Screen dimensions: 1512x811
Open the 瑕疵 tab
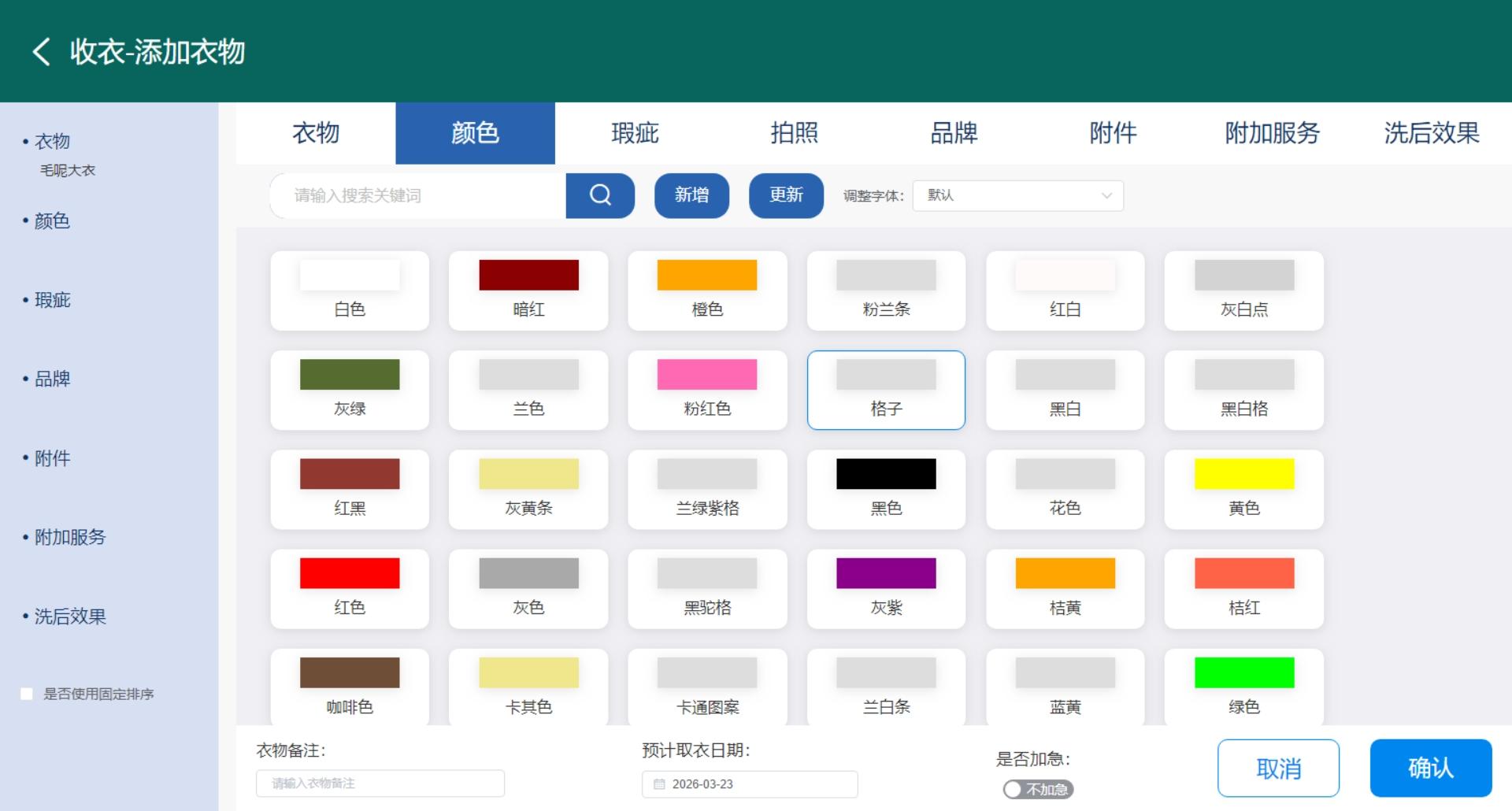coord(635,133)
